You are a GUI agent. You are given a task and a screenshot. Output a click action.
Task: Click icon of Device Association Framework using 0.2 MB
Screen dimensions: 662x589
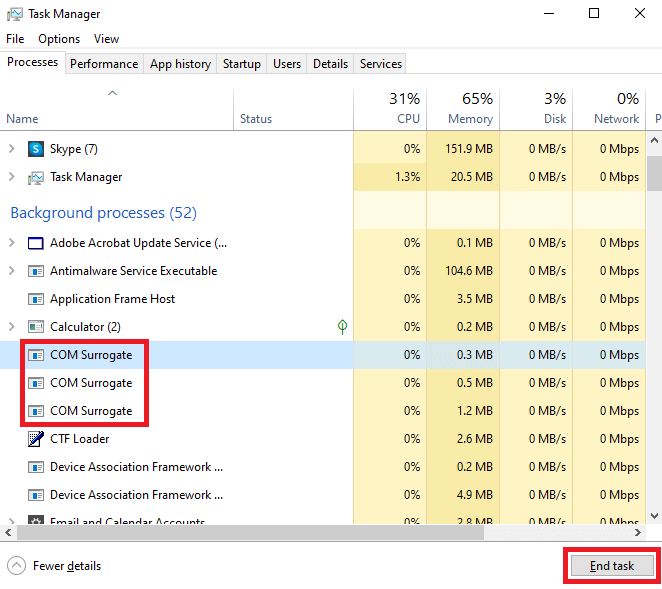[x=35, y=467]
